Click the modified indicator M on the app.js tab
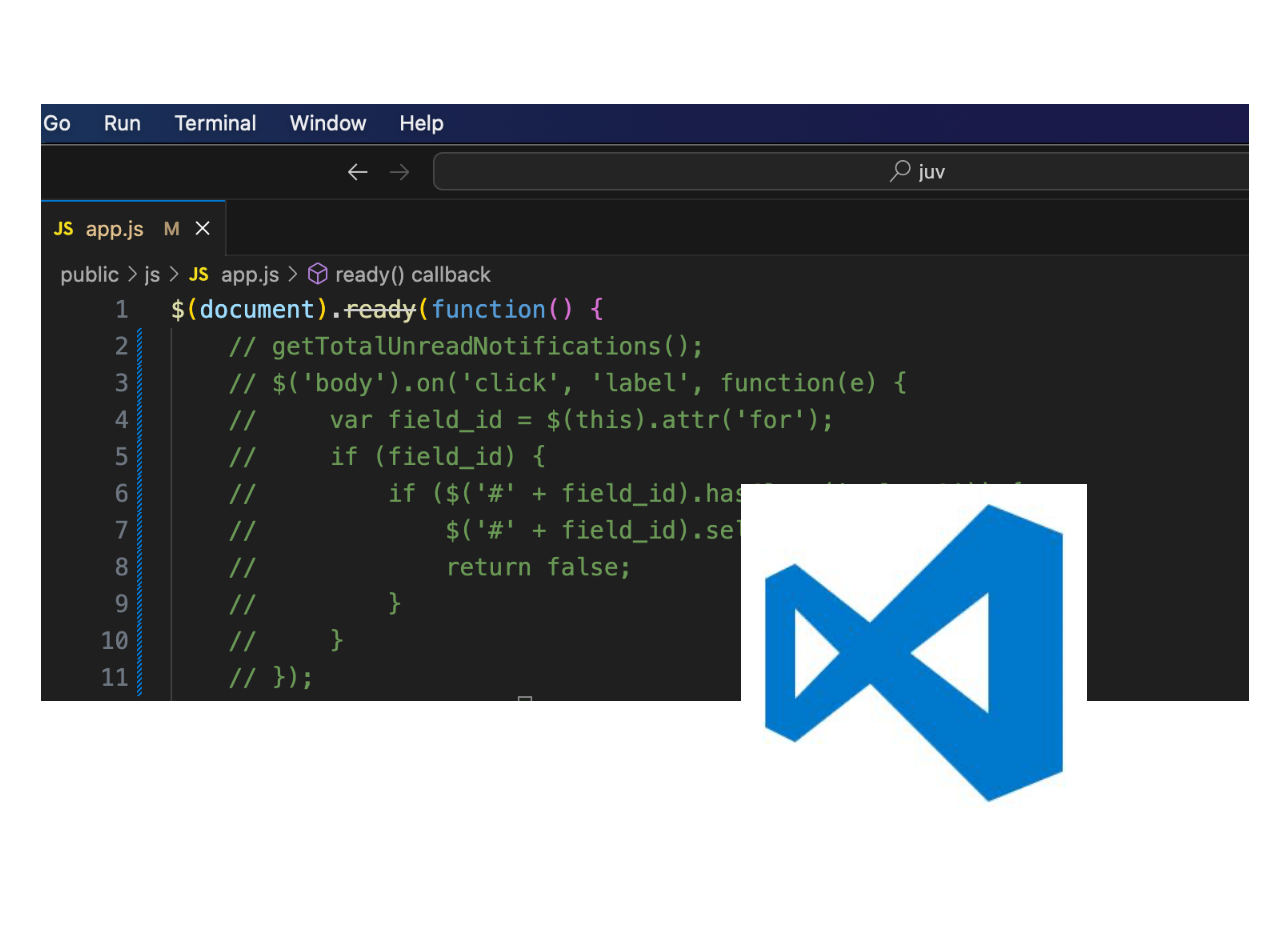Screen dimensions: 1280x952 tap(171, 229)
